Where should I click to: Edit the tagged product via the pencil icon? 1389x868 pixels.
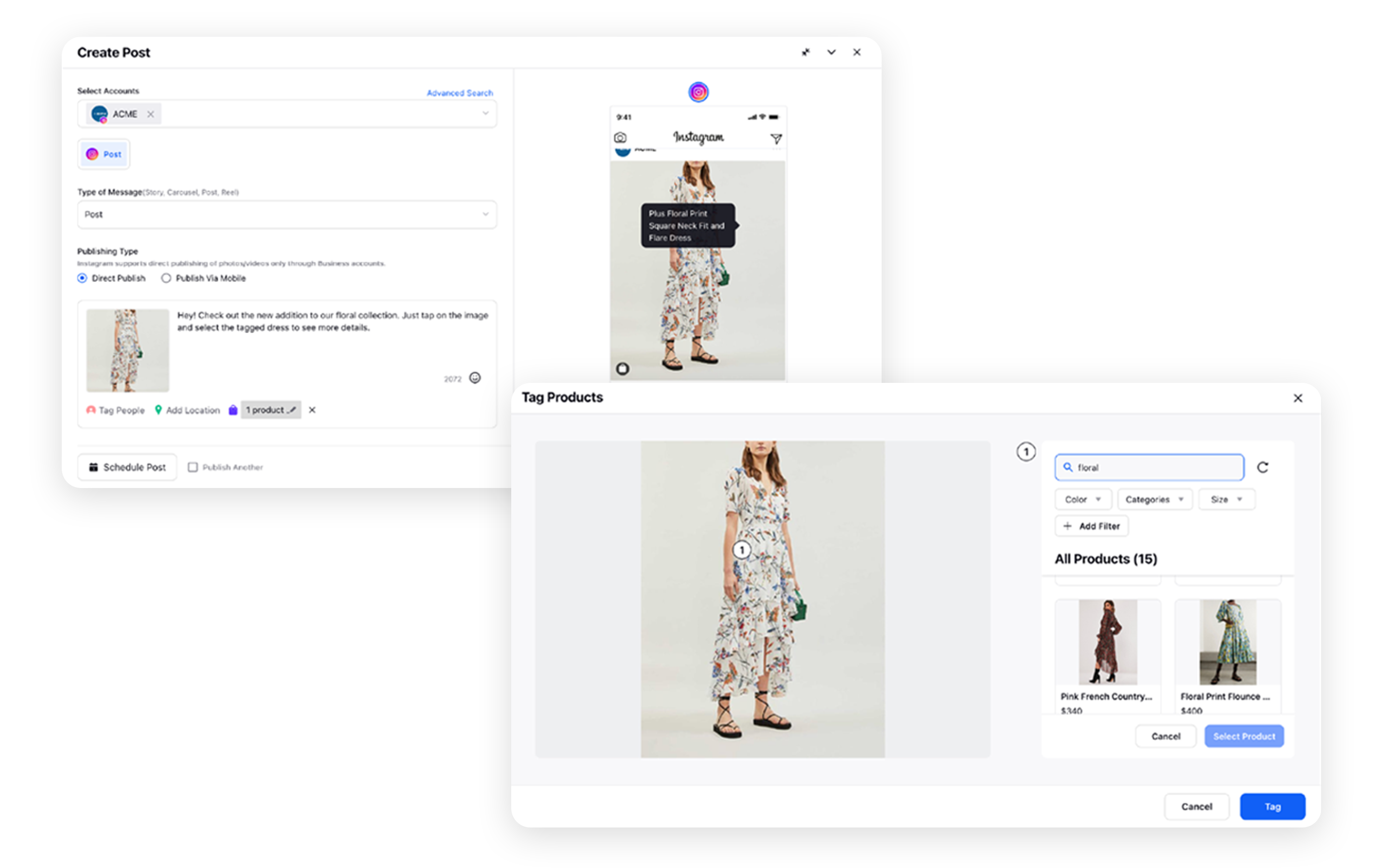pyautogui.click(x=292, y=410)
